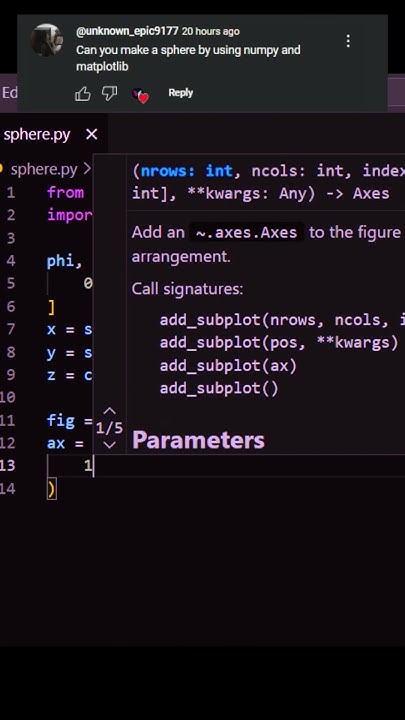
Task: Click the closing parenthesis on line 14
Action: click(51, 489)
